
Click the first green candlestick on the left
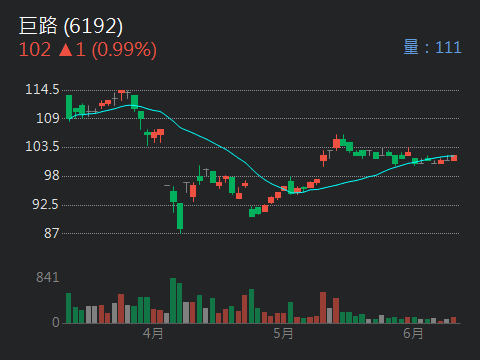click(x=69, y=107)
